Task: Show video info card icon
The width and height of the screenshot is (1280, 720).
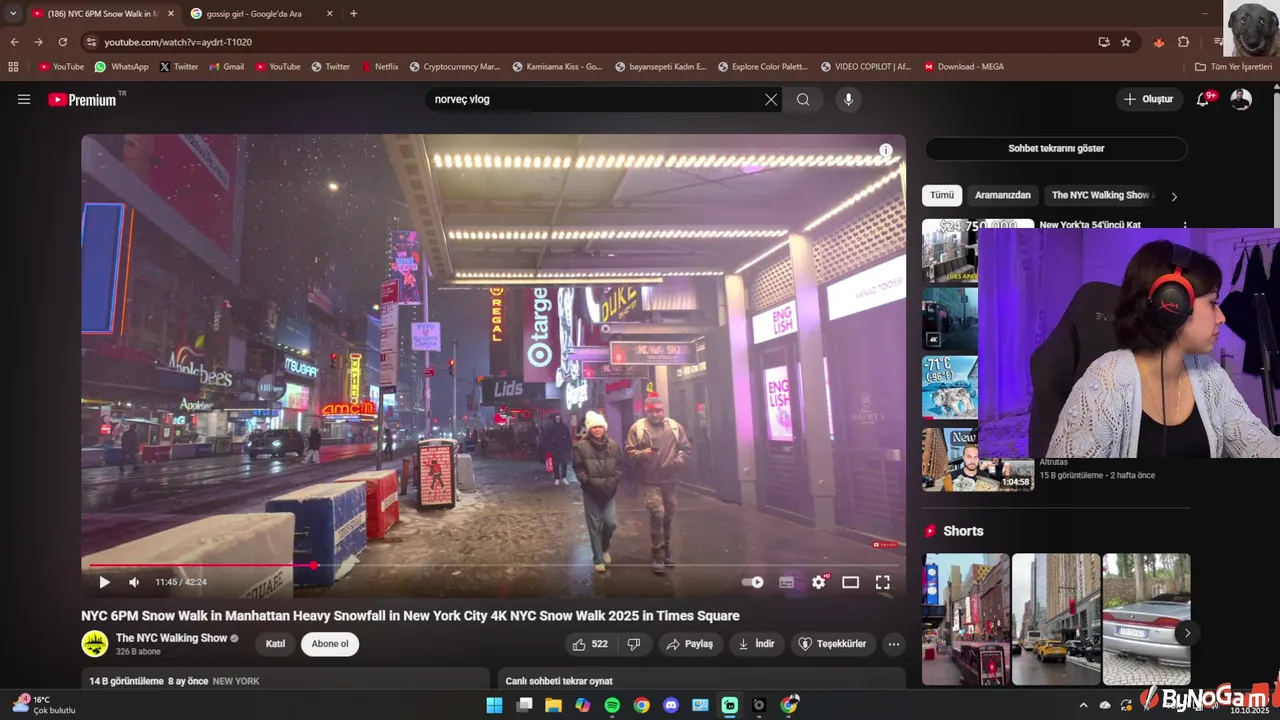Action: (x=885, y=151)
